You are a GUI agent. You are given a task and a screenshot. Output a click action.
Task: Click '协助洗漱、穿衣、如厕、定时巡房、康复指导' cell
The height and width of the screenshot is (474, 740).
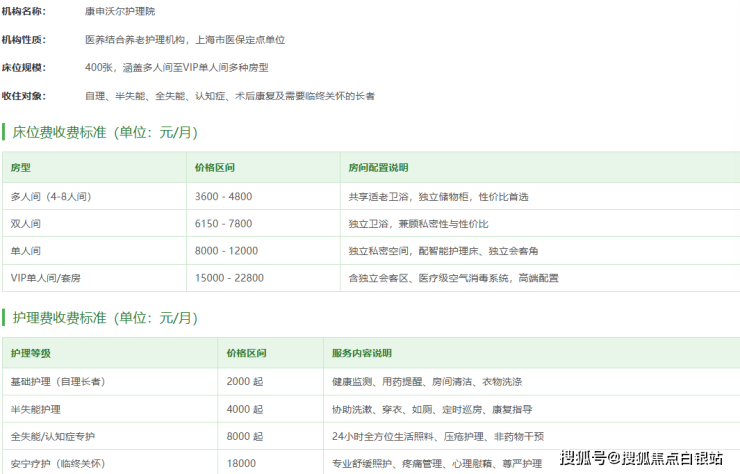click(x=532, y=409)
